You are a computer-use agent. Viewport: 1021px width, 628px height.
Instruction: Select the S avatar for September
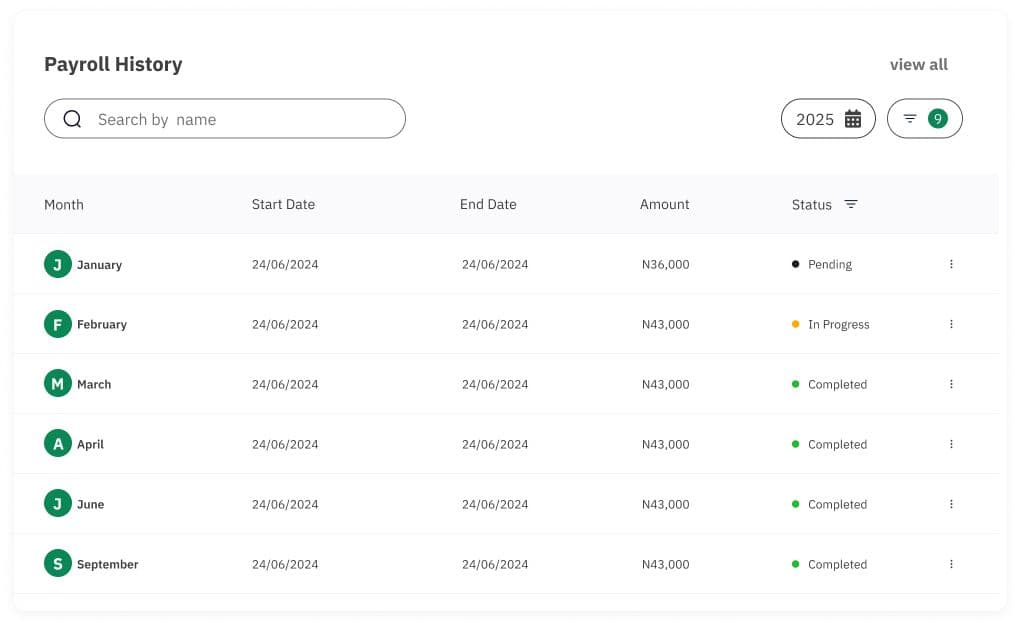(x=57, y=563)
